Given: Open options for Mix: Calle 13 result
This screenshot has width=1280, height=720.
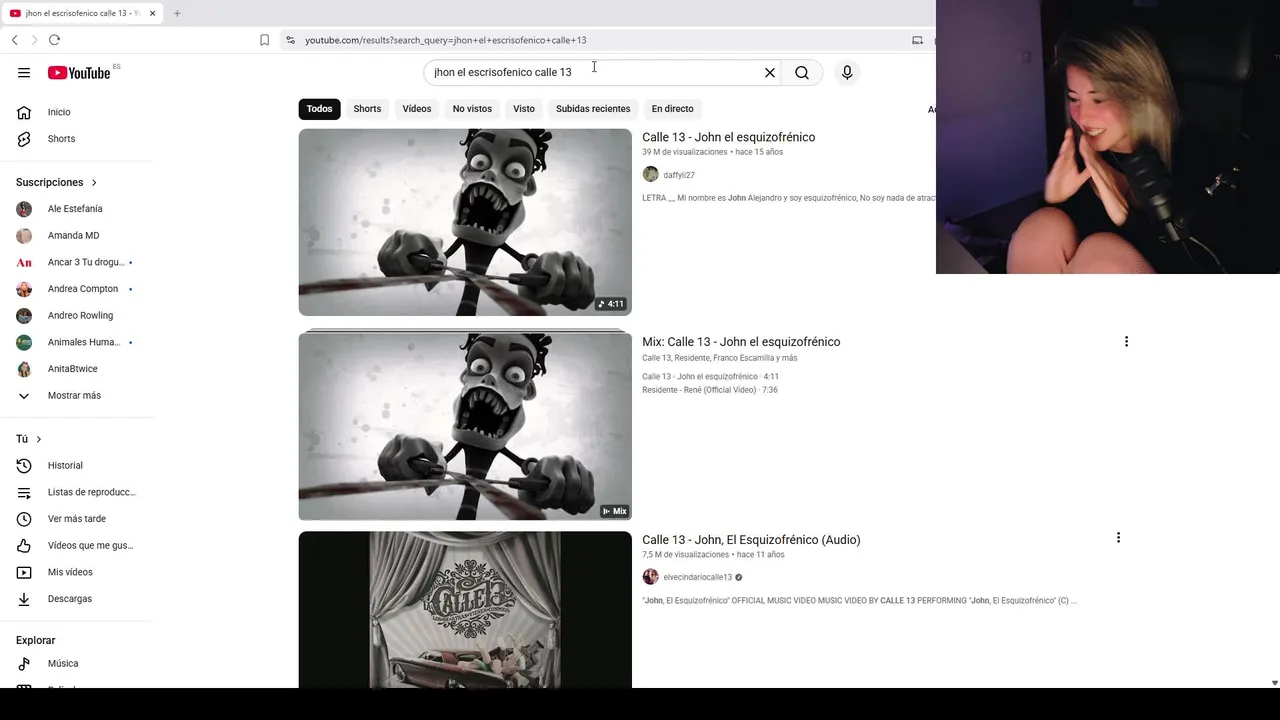Looking at the screenshot, I should click(x=1126, y=341).
